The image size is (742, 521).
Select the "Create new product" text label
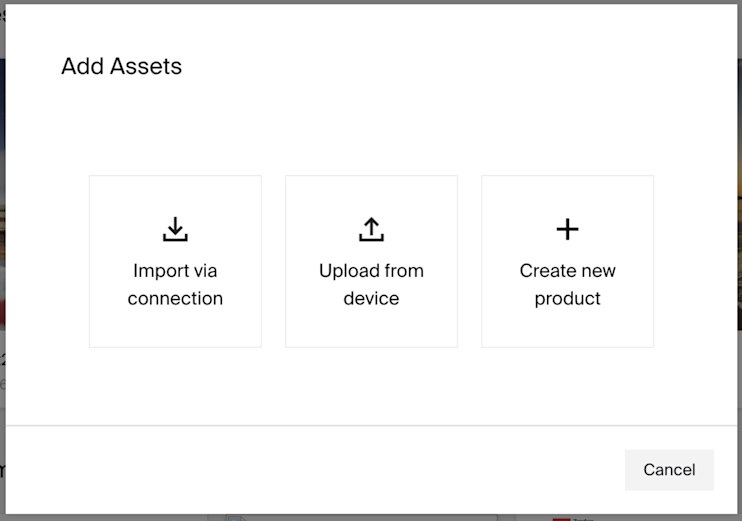tap(567, 284)
